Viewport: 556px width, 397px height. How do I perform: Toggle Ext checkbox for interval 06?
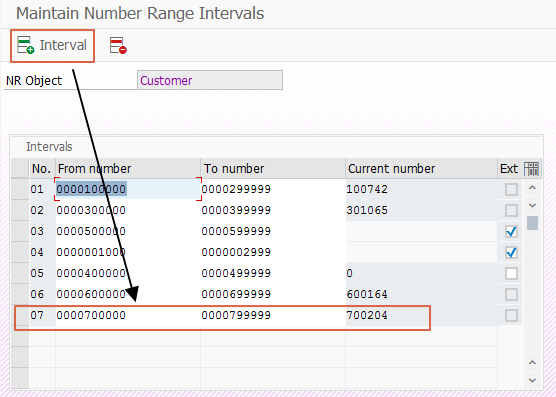[511, 295]
